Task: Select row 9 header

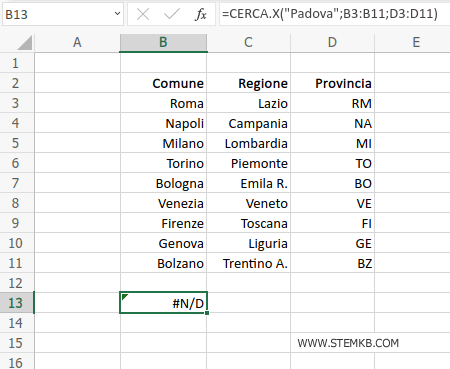Action: tap(17, 223)
